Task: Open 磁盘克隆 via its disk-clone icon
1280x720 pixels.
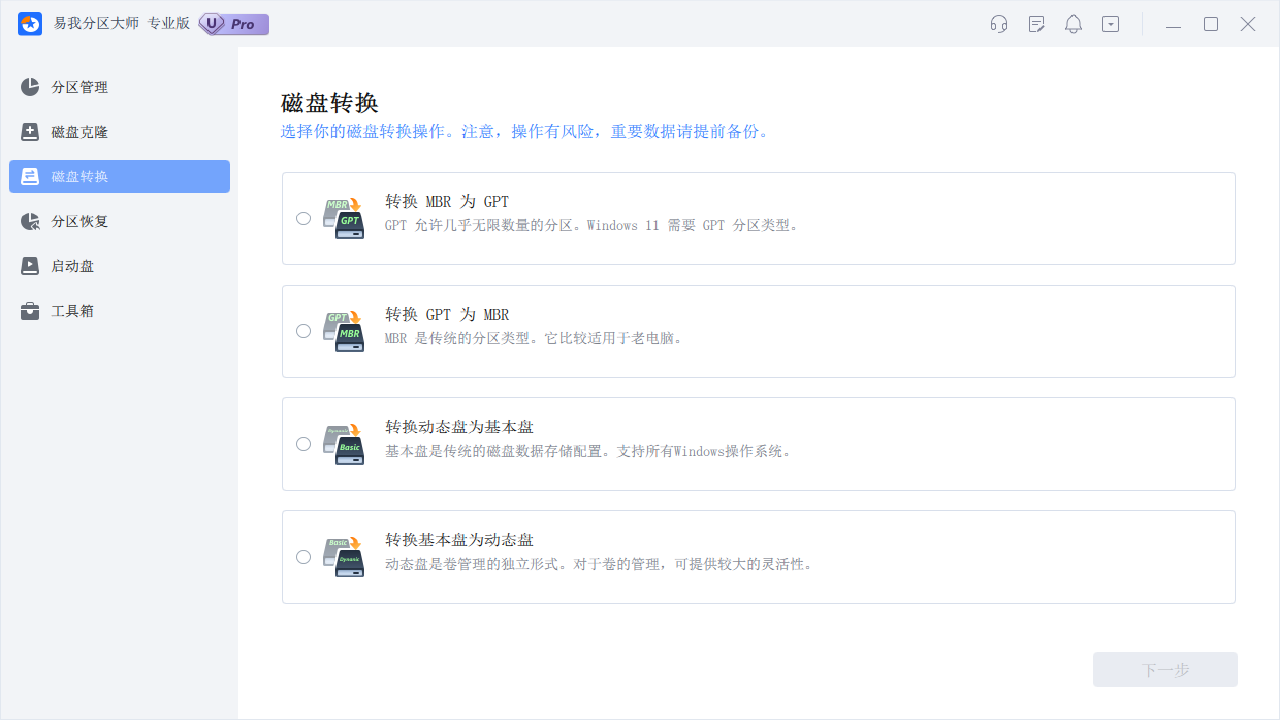Action: 30,132
